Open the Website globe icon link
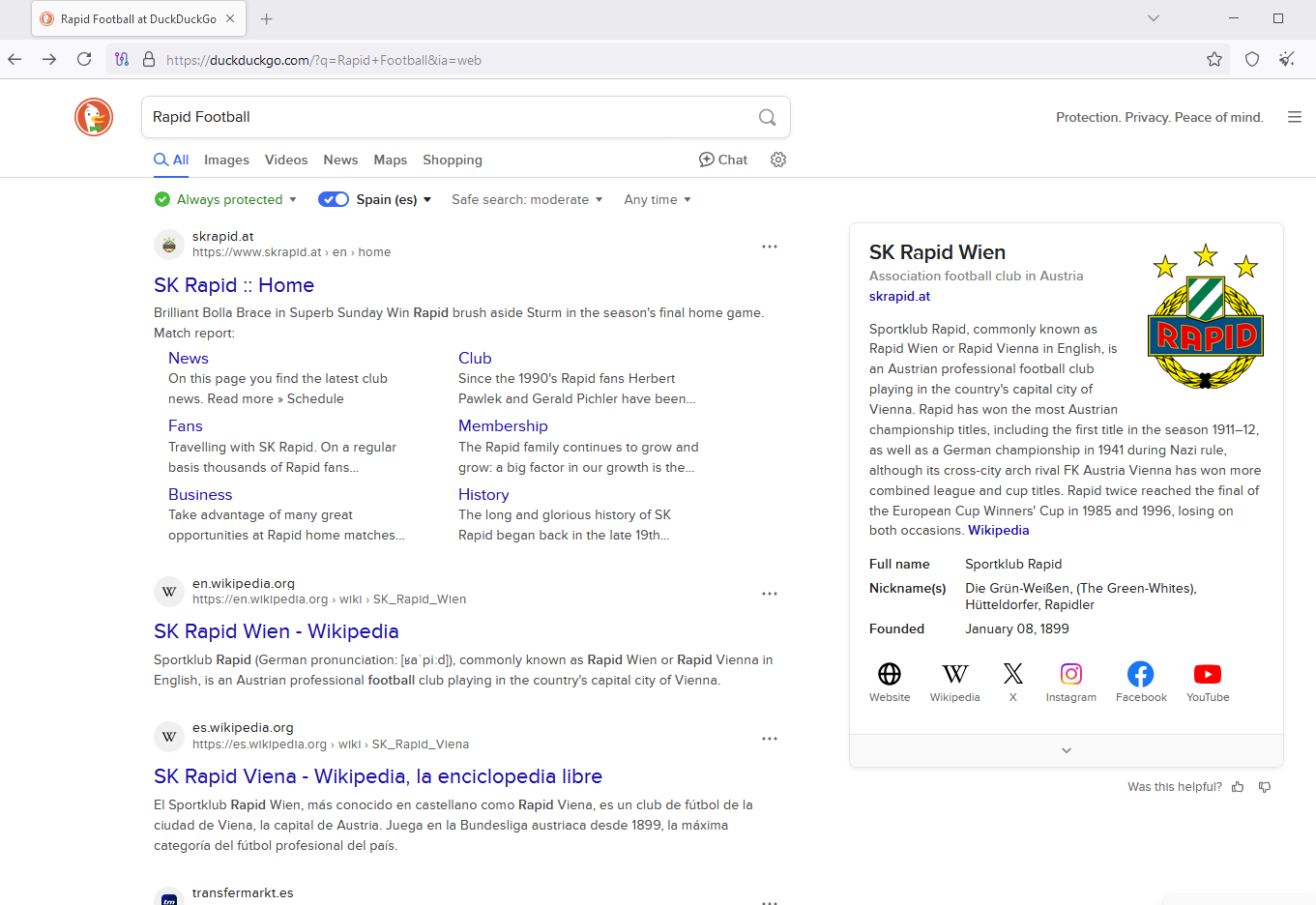This screenshot has width=1316, height=905. pyautogui.click(x=890, y=682)
